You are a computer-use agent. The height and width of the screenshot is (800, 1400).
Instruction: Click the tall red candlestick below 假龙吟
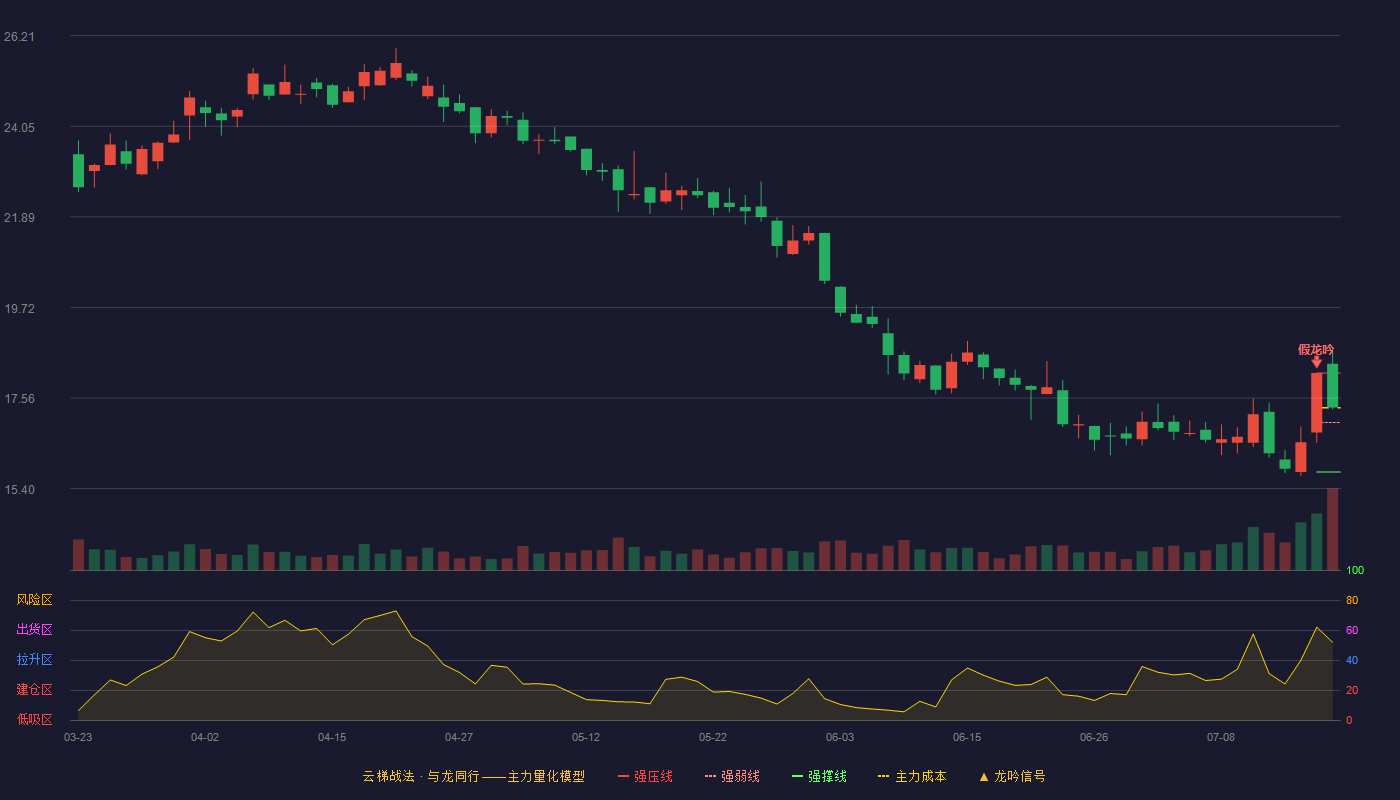(x=1317, y=403)
